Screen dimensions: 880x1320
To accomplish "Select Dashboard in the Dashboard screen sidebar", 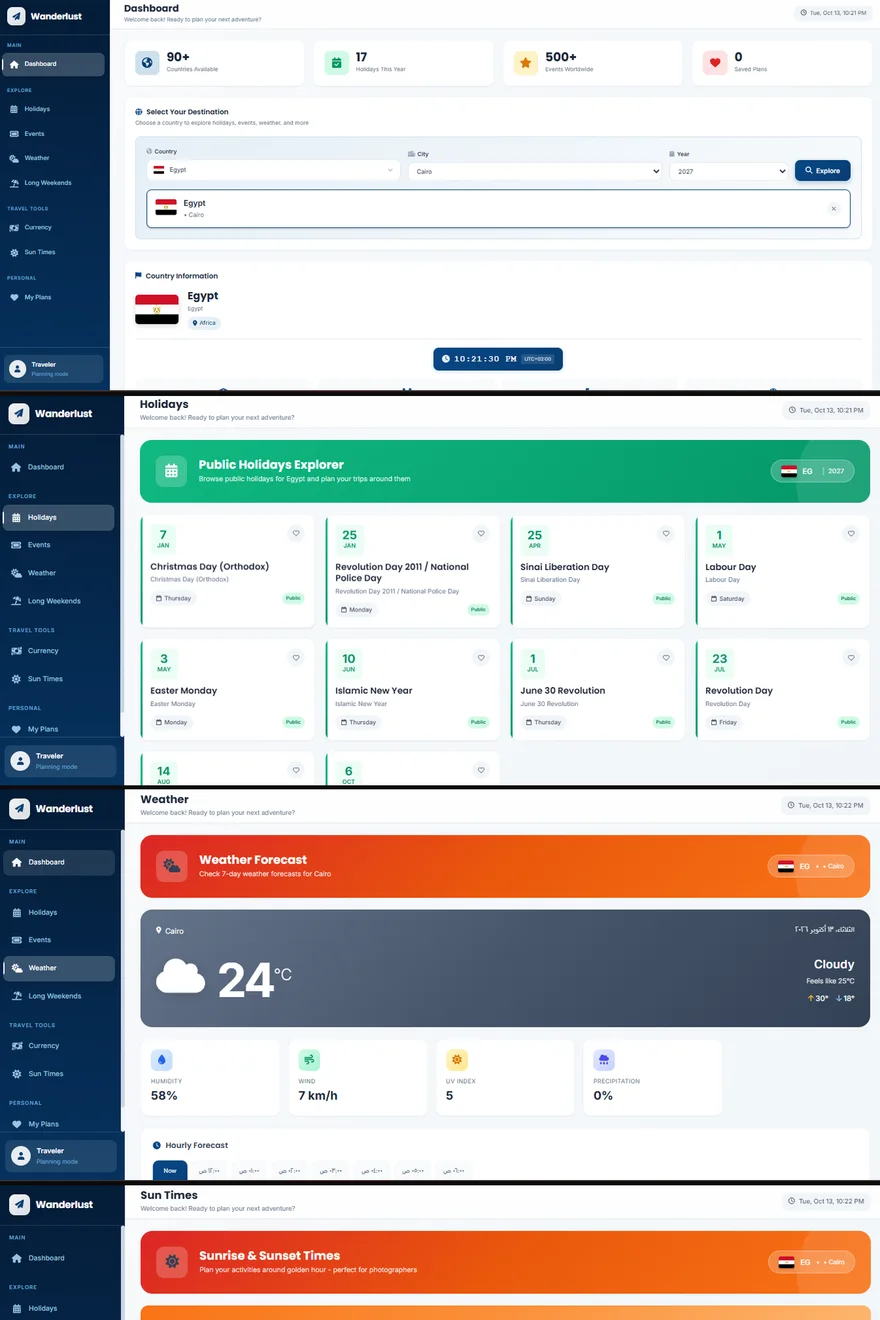I will pyautogui.click(x=52, y=64).
